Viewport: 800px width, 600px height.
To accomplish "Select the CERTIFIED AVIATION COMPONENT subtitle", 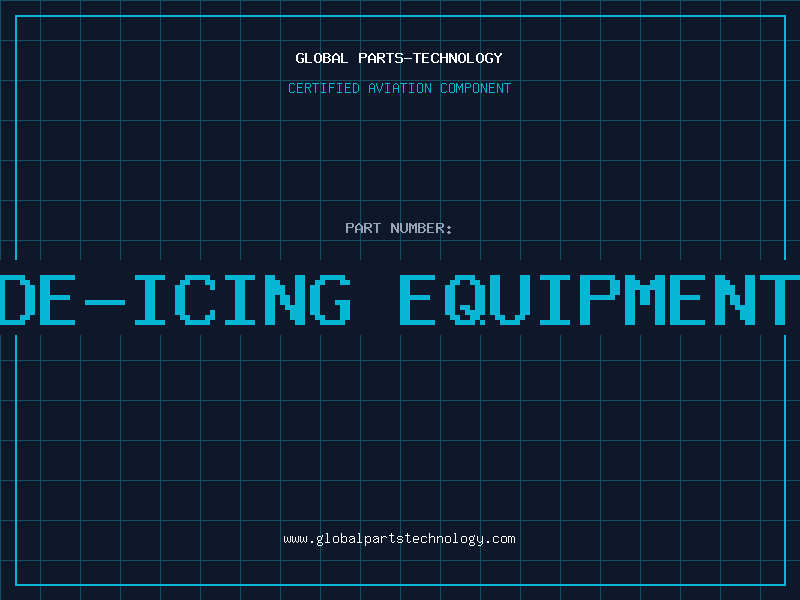I will click(399, 88).
